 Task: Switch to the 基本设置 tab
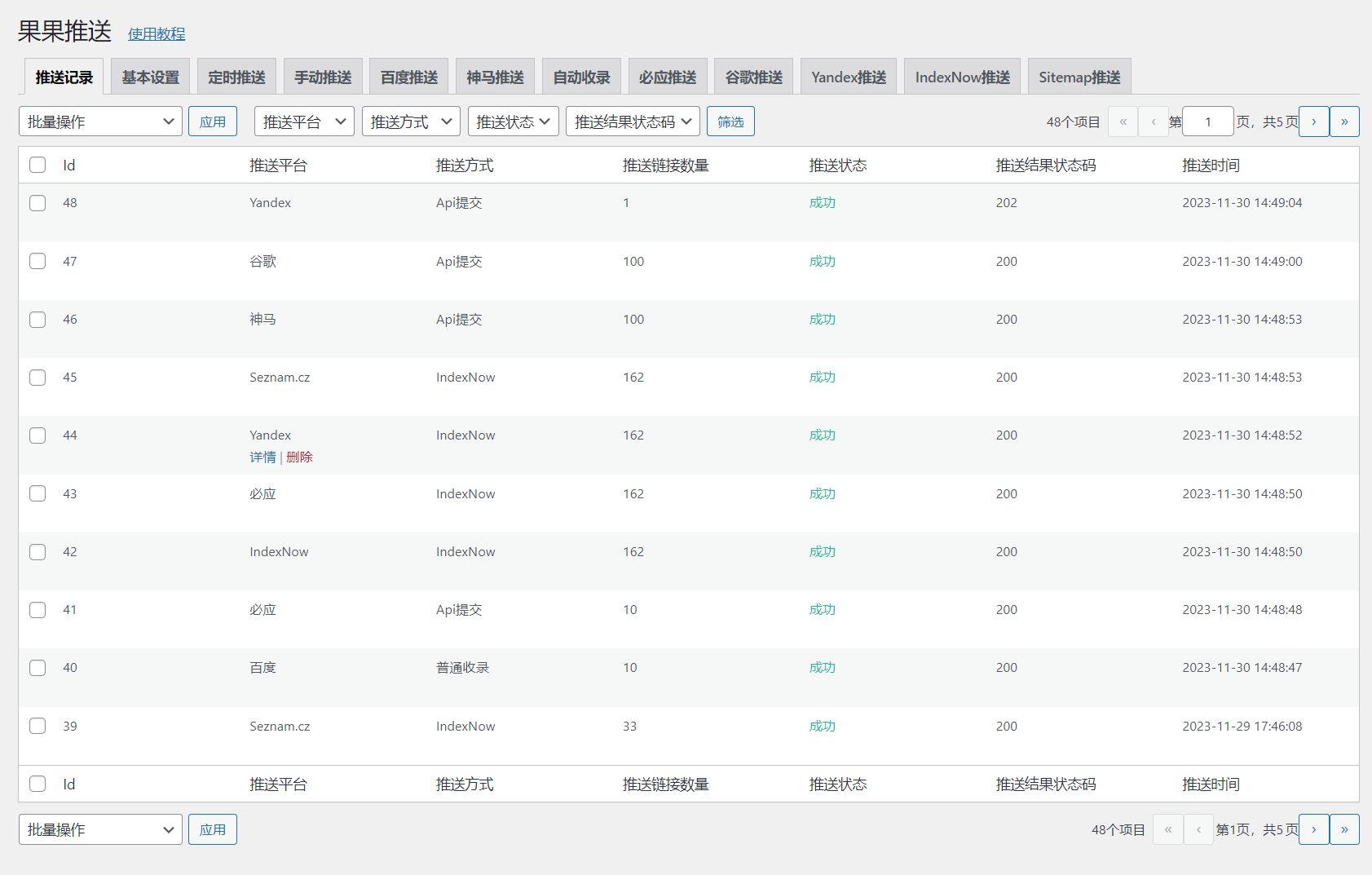[x=150, y=77]
